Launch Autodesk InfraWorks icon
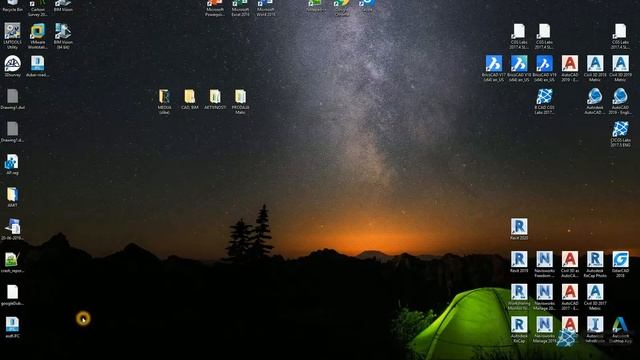The image size is (640, 360). click(595, 329)
